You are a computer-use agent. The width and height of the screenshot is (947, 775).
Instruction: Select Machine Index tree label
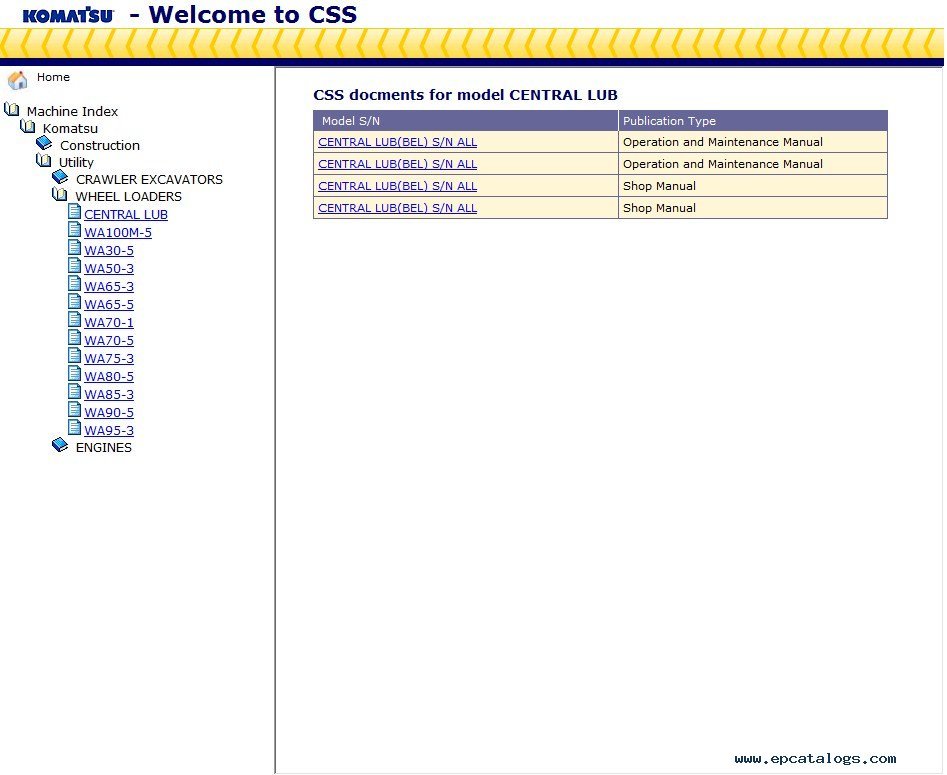tap(72, 111)
